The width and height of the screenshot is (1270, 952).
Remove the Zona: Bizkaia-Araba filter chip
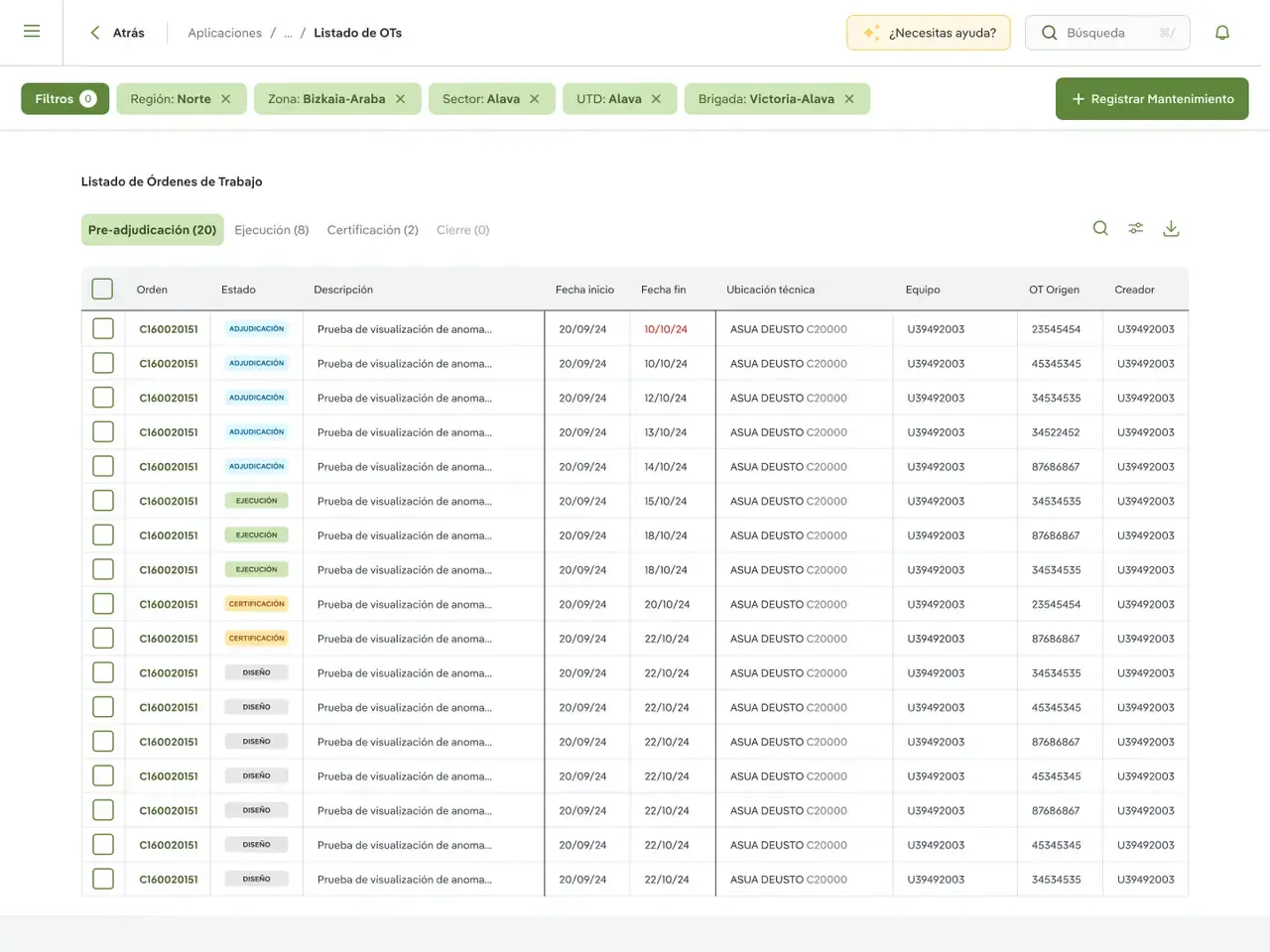pos(401,99)
